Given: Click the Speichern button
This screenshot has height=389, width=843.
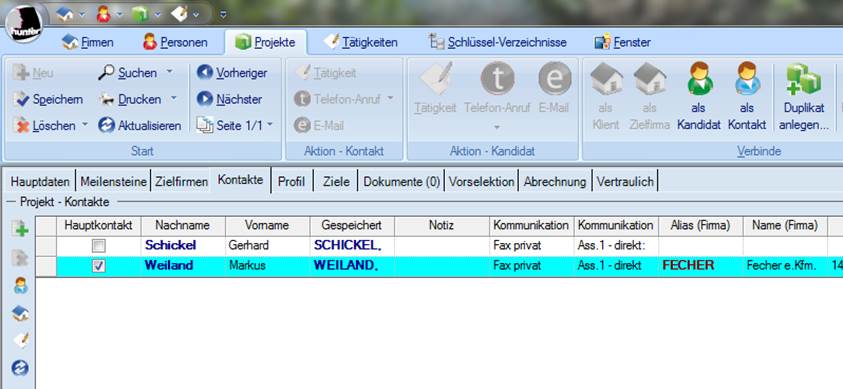Looking at the screenshot, I should [x=49, y=99].
